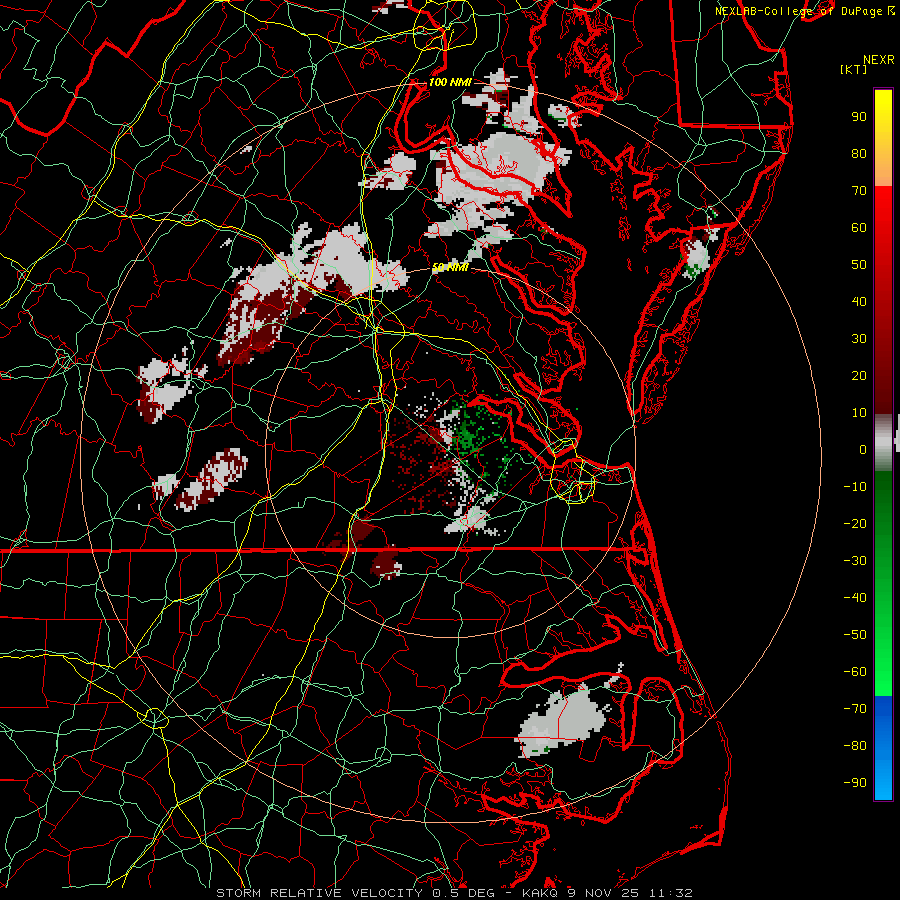The height and width of the screenshot is (900, 900).
Task: Select the 50 value on velocity scale
Action: coord(859,265)
